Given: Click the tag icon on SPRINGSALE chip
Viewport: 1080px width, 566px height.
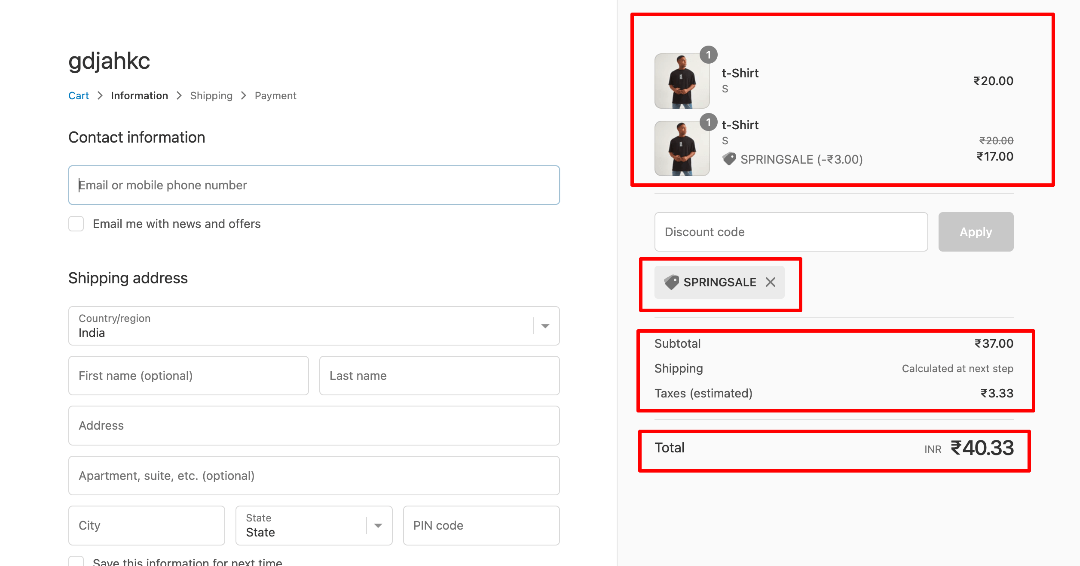Looking at the screenshot, I should click(x=672, y=282).
